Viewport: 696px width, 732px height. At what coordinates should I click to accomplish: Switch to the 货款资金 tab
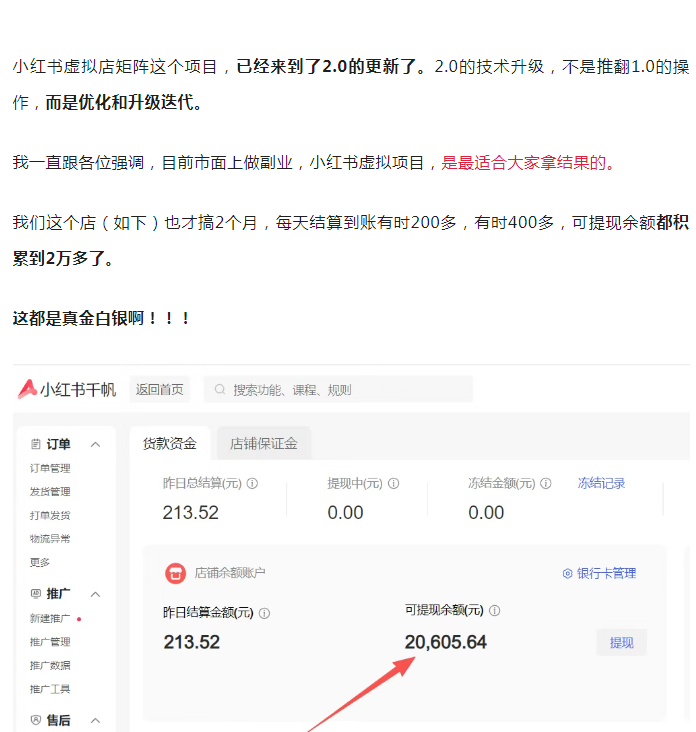coord(170,443)
